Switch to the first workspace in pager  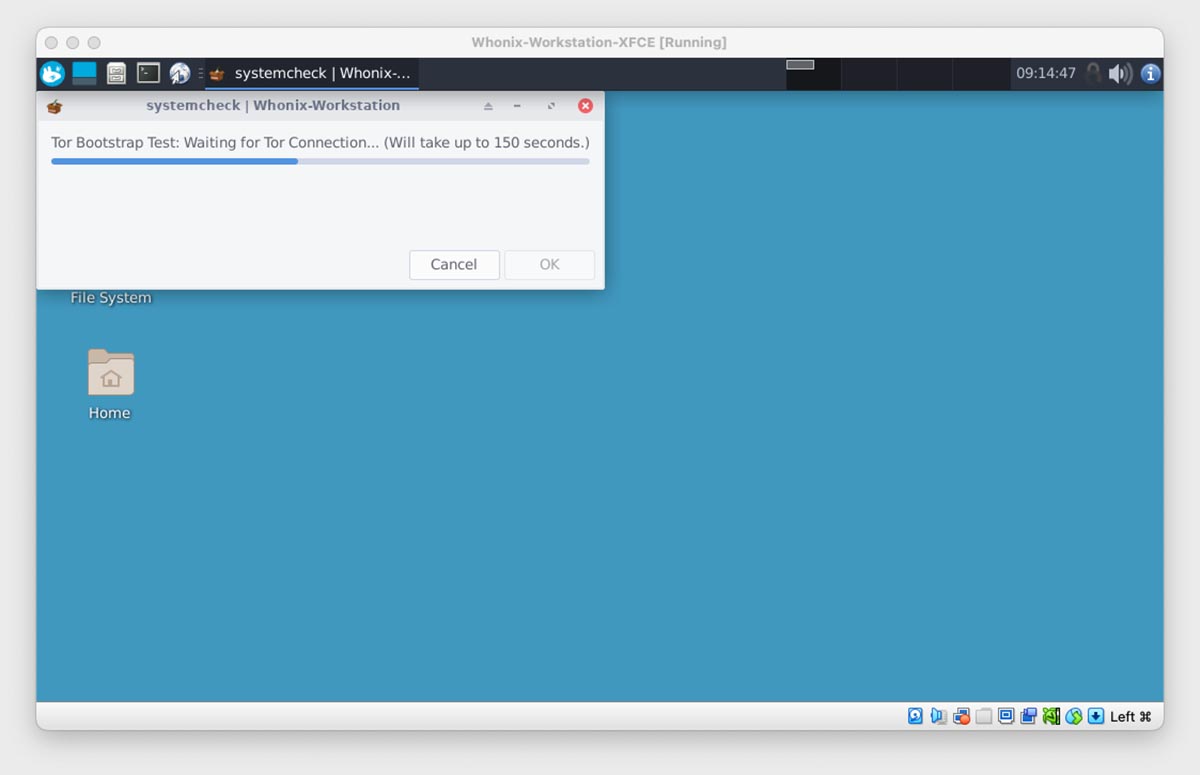tap(813, 73)
